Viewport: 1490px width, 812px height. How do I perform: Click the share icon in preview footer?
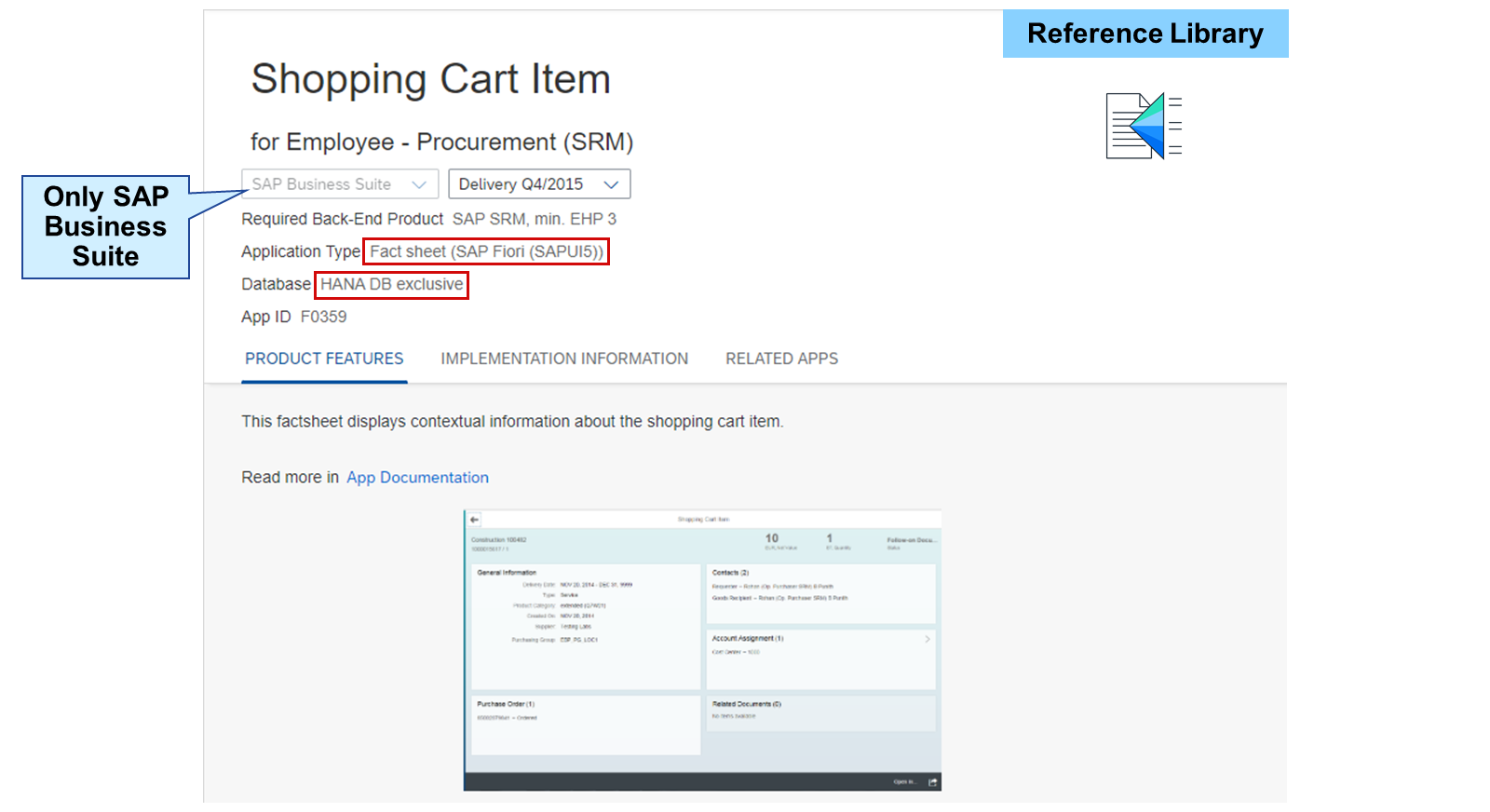coord(932,782)
